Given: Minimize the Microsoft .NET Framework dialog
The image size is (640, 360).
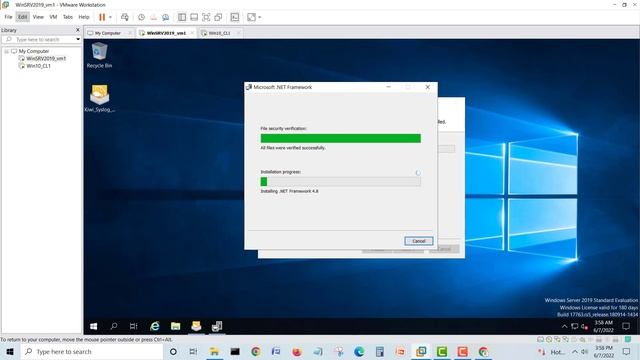Looking at the screenshot, I should pyautogui.click(x=389, y=87).
